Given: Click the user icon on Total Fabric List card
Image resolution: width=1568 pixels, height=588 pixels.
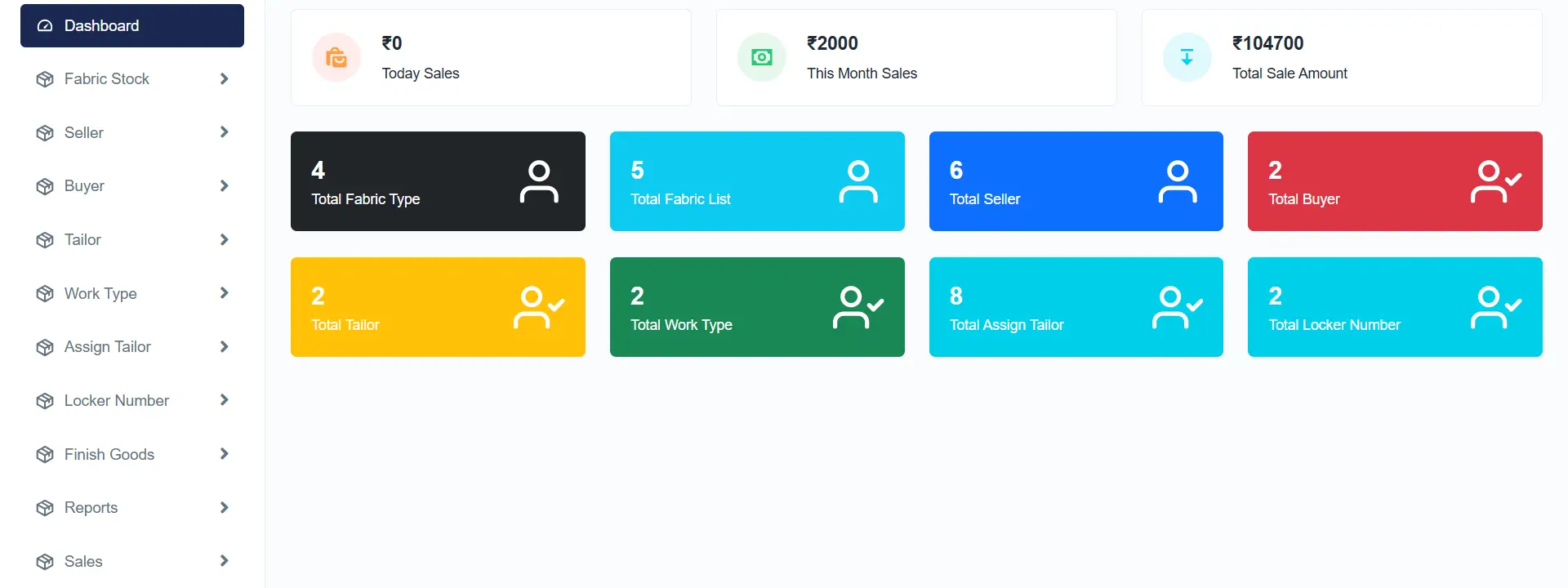Looking at the screenshot, I should 858,181.
